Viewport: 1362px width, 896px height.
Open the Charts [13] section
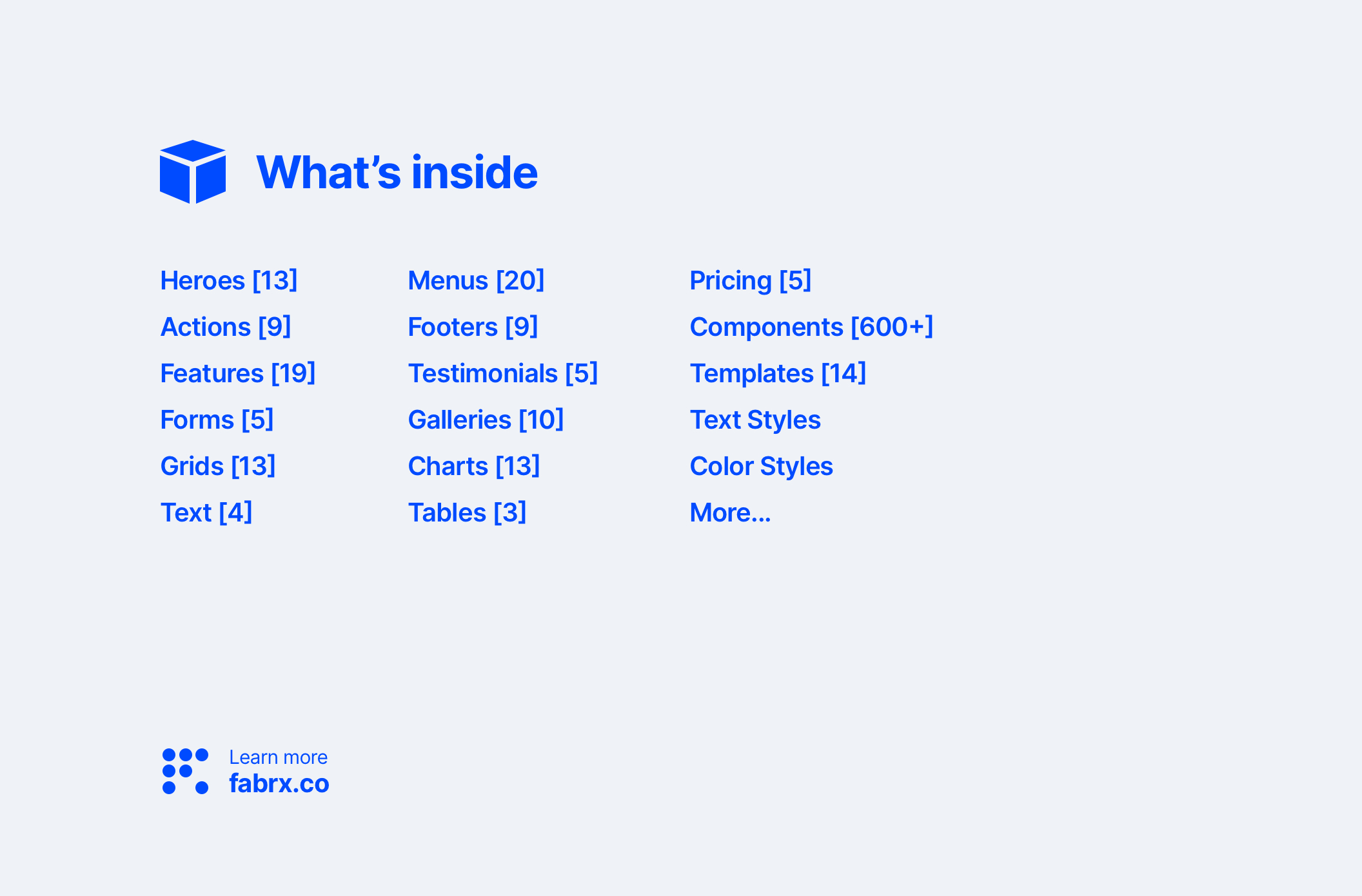pos(474,465)
